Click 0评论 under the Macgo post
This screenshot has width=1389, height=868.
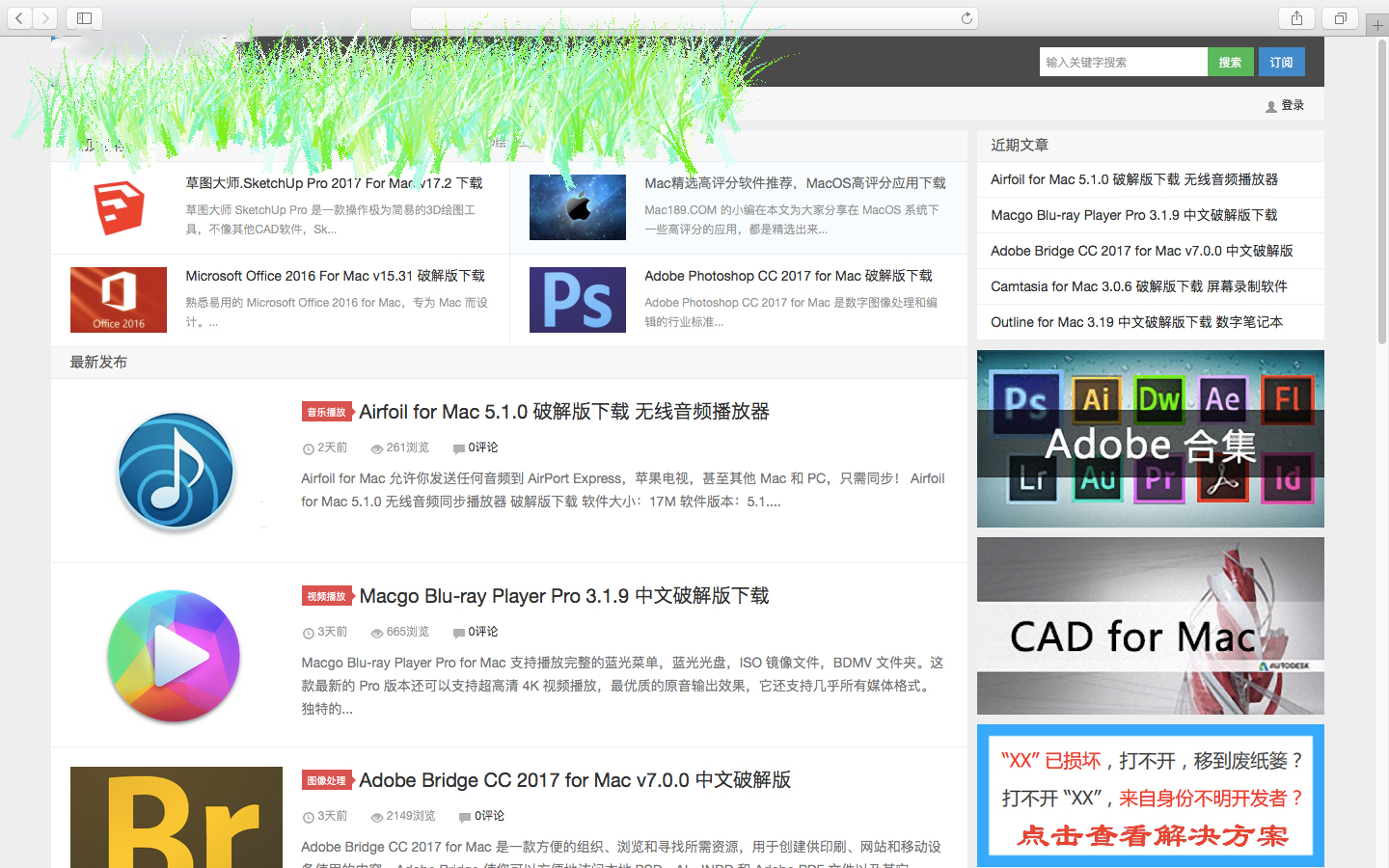(x=483, y=632)
